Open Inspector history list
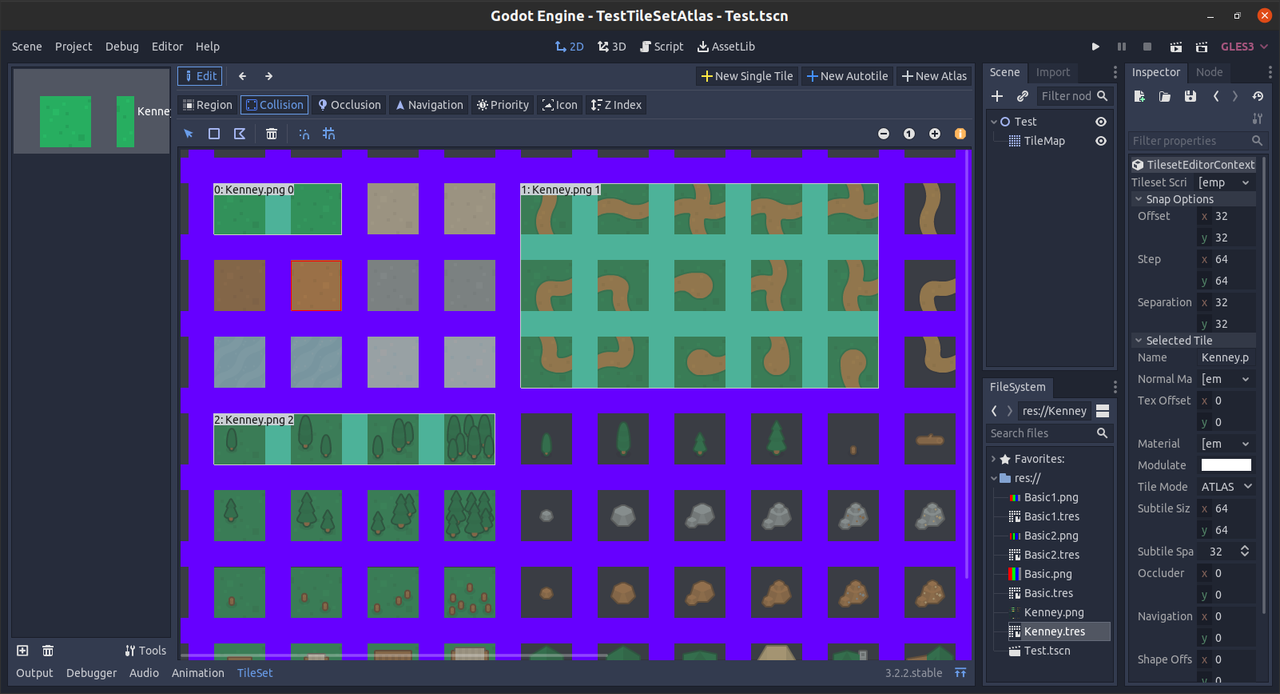This screenshot has height=694, width=1280. 1258,96
